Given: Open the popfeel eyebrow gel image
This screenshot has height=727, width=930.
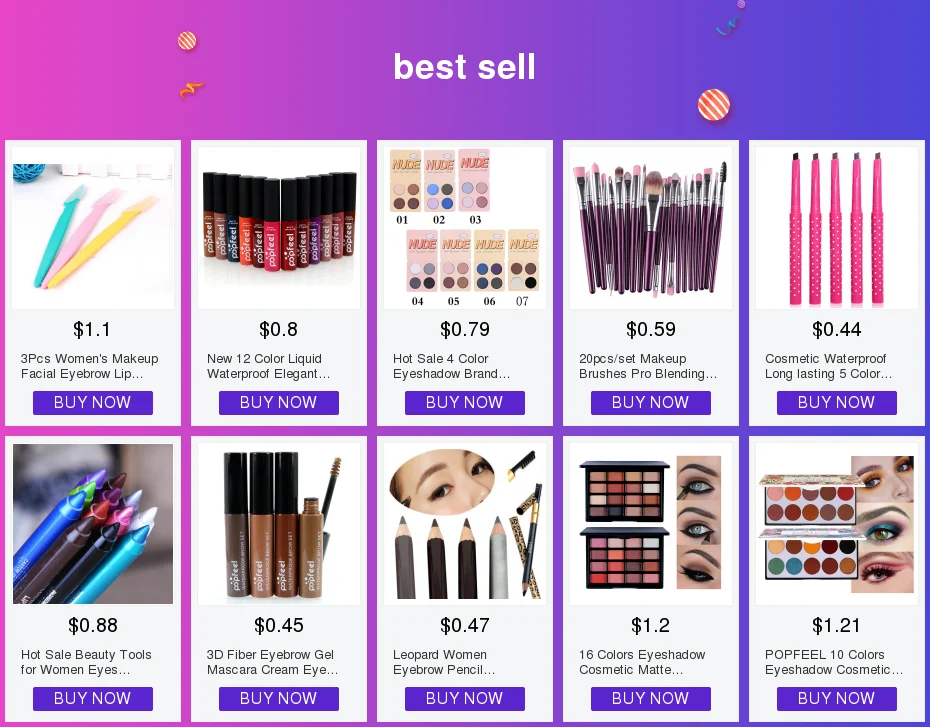Looking at the screenshot, I should coord(279,524).
